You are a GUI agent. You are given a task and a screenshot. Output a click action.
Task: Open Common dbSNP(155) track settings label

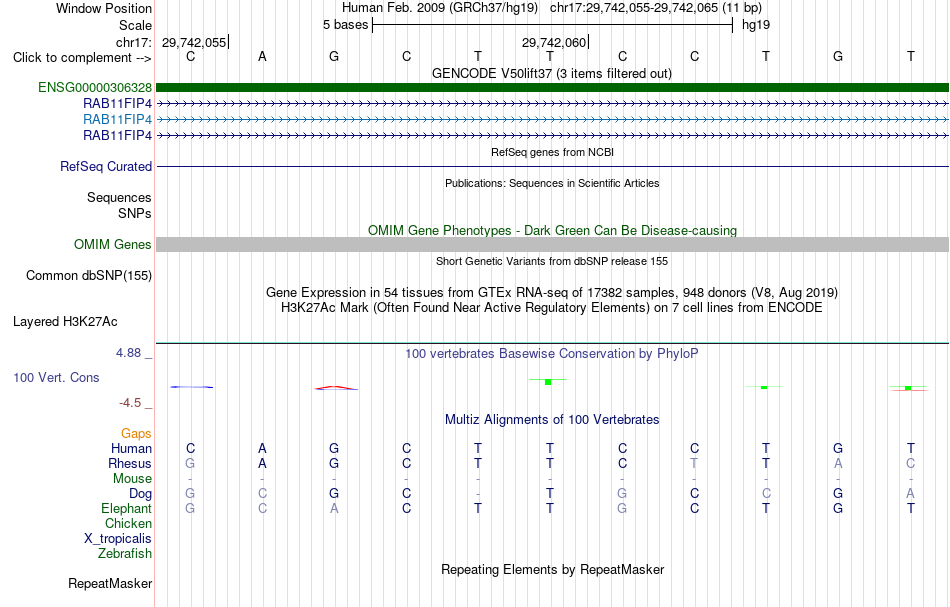point(89,276)
